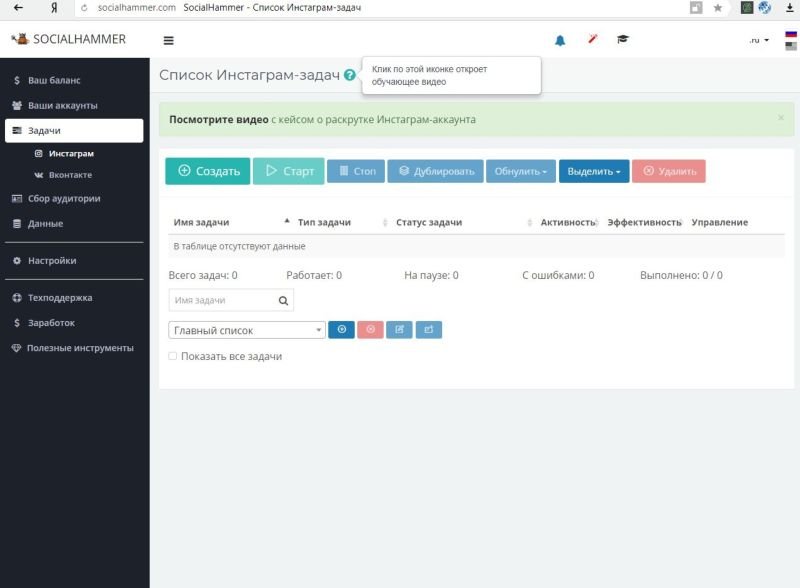Click the edit list pencil icon button

(x=399, y=329)
